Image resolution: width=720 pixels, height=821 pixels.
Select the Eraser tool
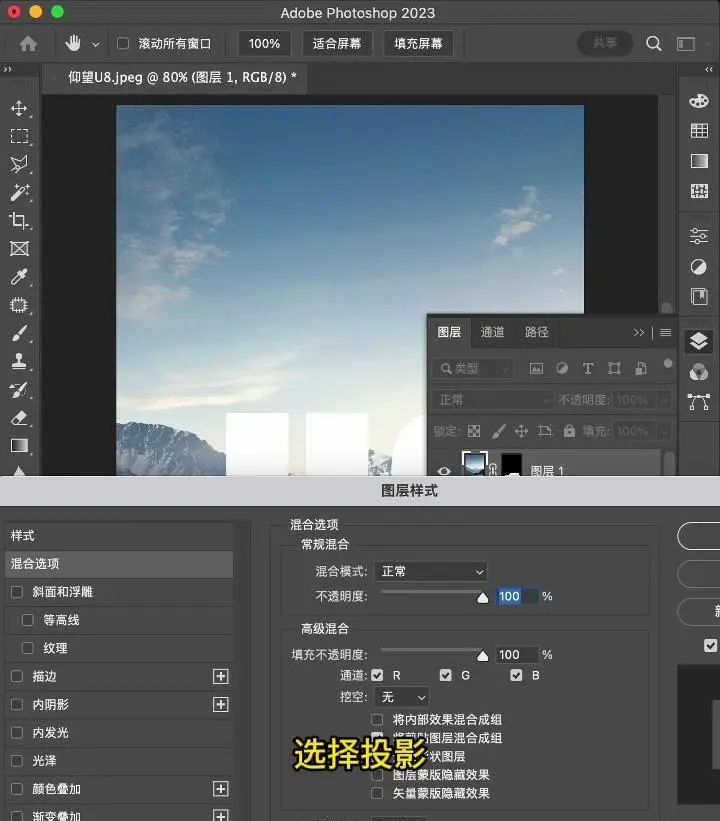click(19, 418)
